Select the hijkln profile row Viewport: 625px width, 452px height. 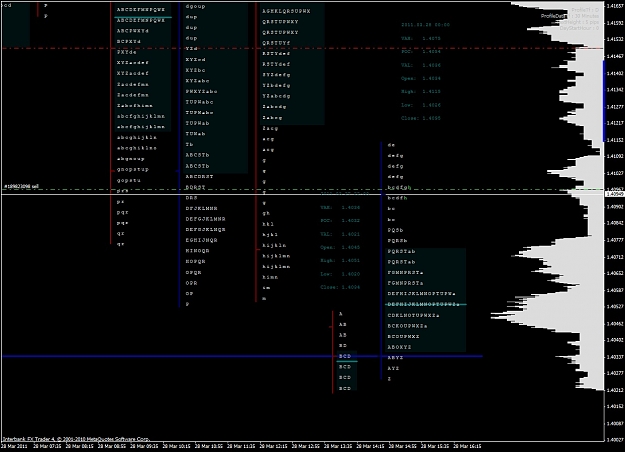coord(274,246)
